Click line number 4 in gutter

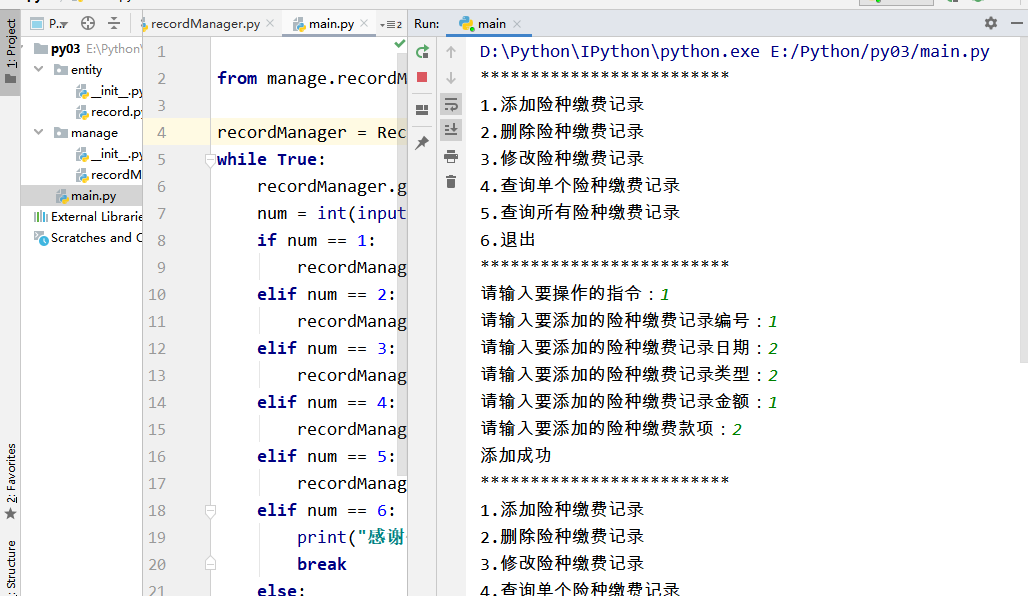tap(161, 132)
